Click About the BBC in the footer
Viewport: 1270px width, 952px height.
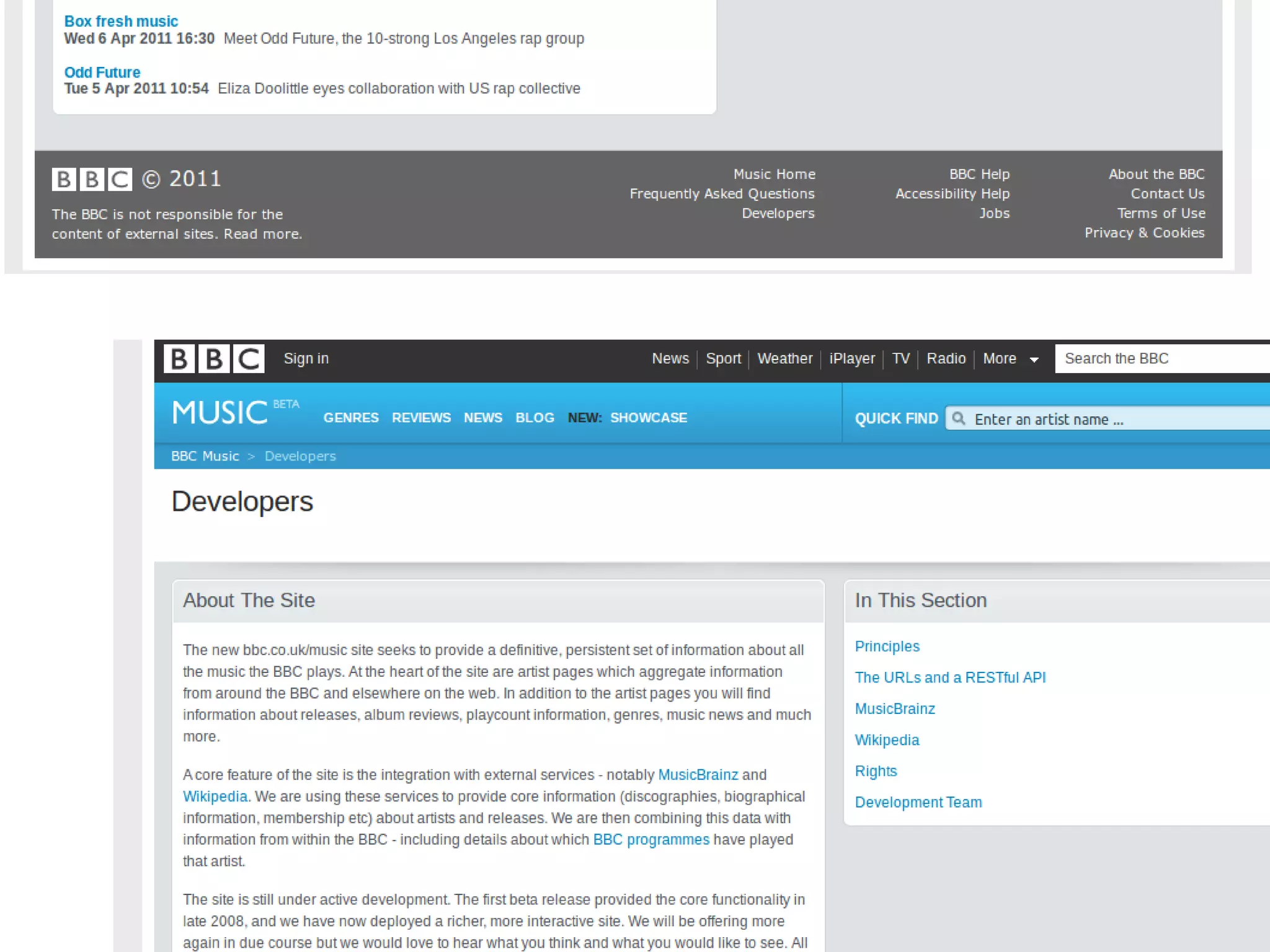click(1157, 174)
